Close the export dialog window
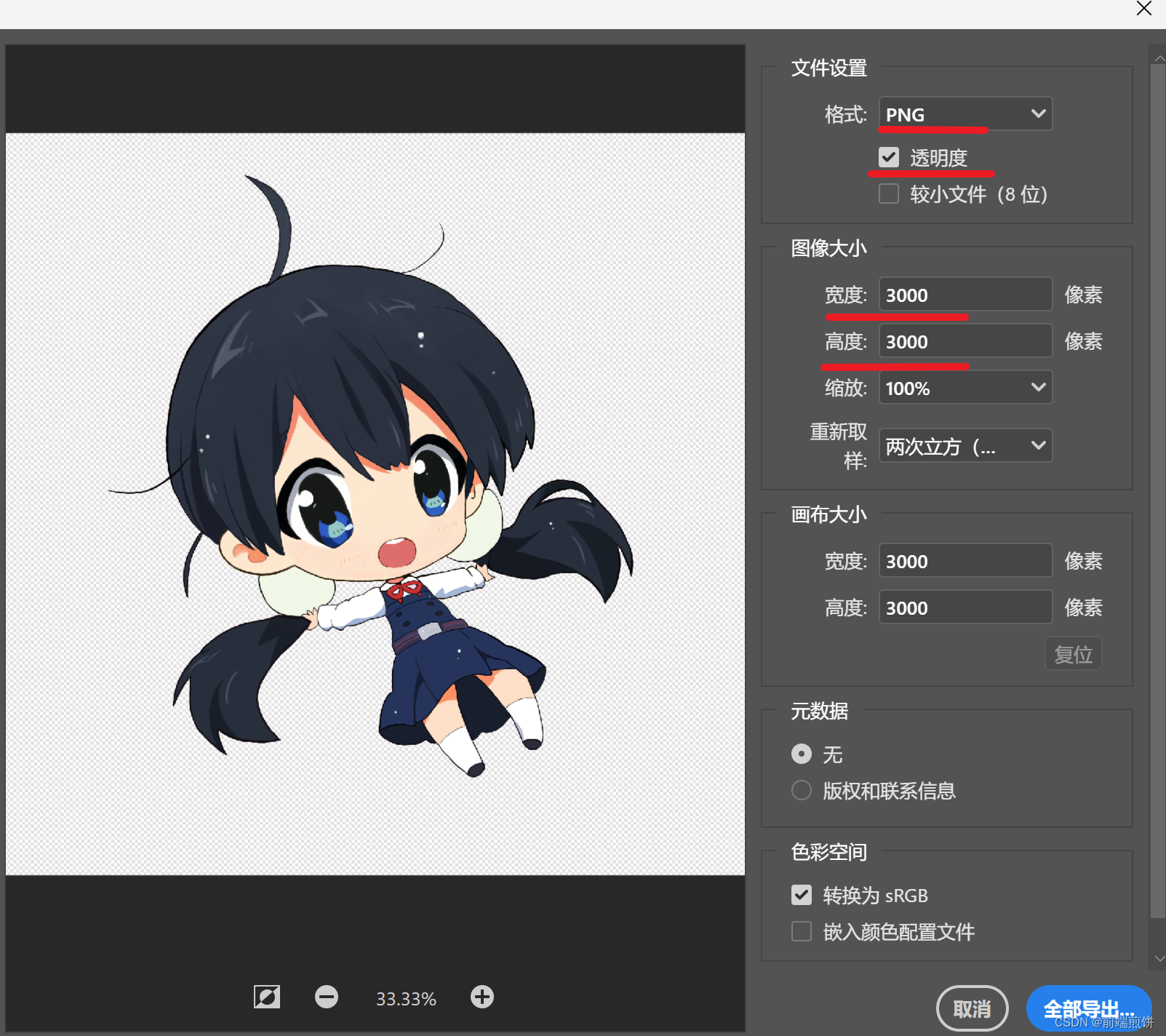This screenshot has width=1166, height=1036. point(1144,8)
